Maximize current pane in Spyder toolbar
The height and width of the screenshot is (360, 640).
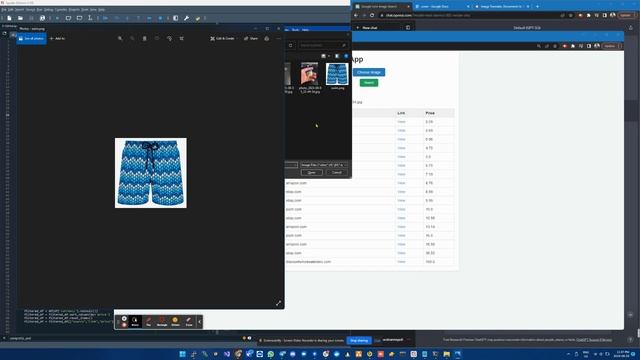pyautogui.click(x=176, y=18)
